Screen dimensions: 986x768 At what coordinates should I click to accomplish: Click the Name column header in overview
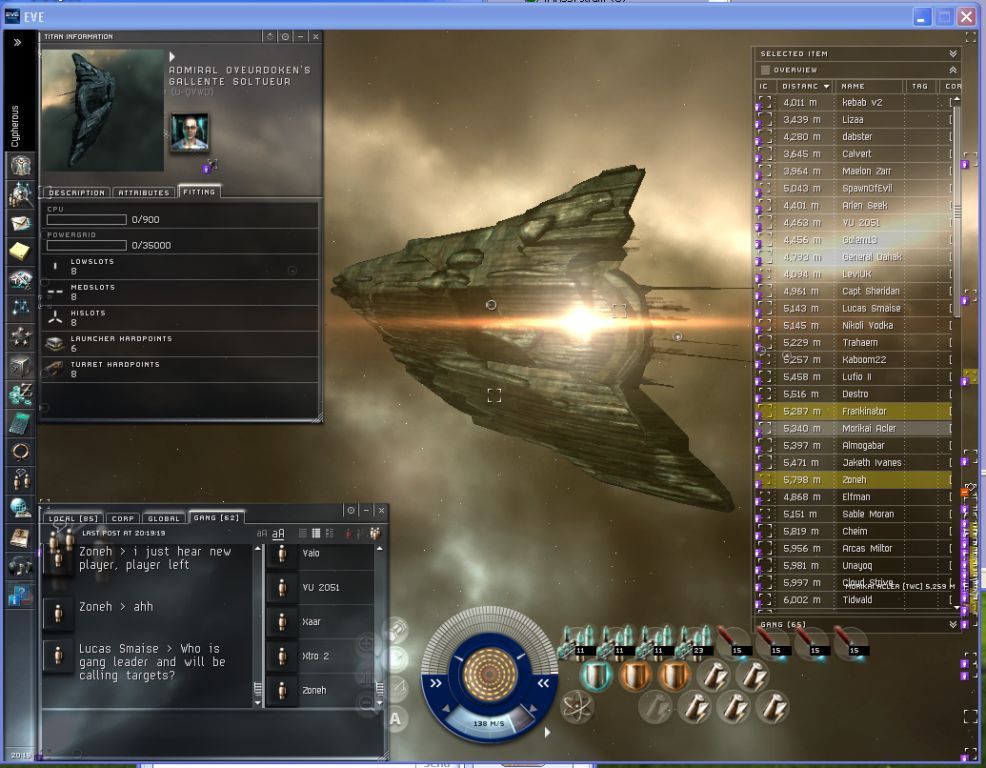point(870,86)
